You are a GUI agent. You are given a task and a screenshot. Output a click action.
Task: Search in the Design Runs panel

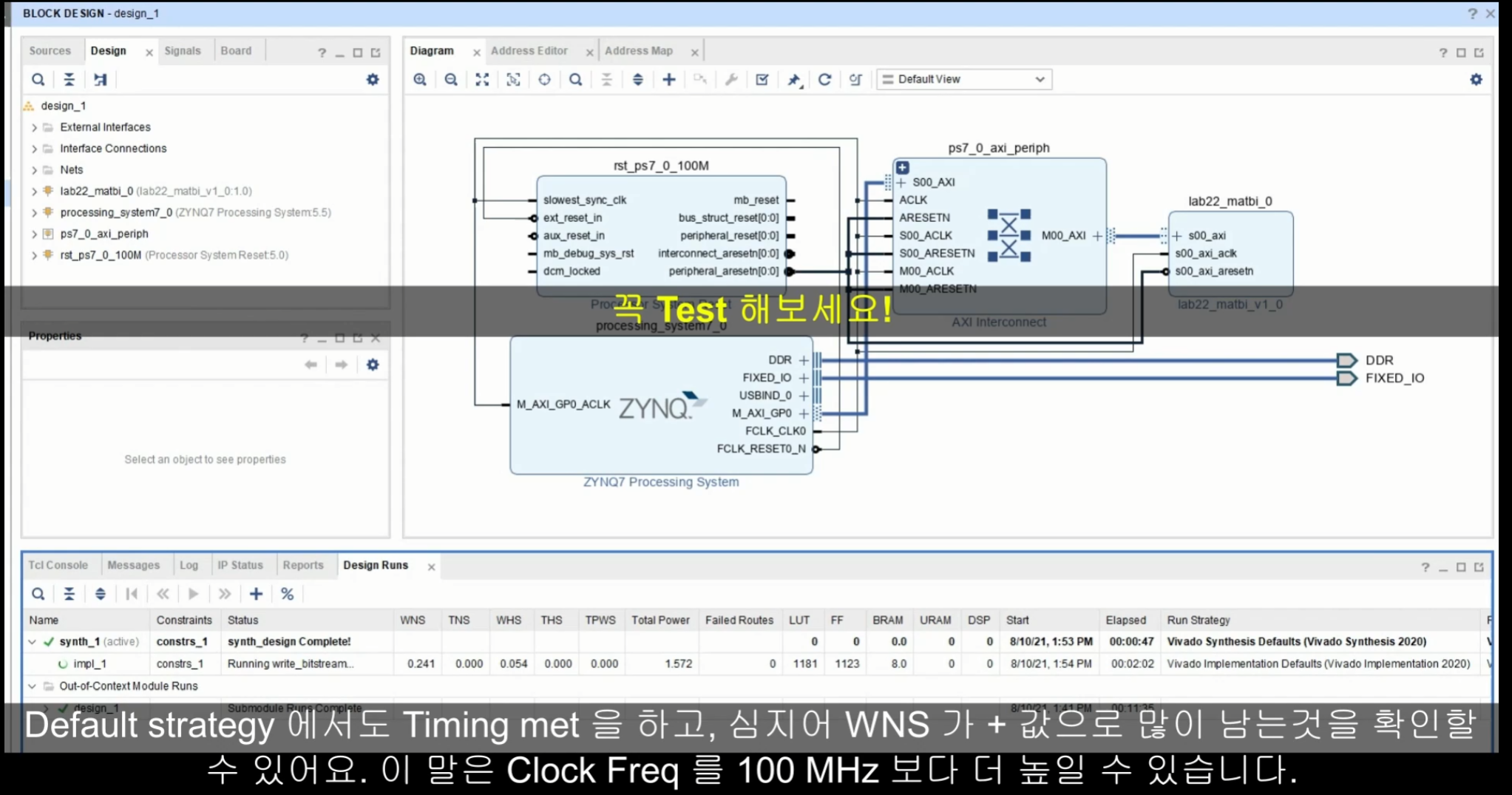pyautogui.click(x=38, y=594)
